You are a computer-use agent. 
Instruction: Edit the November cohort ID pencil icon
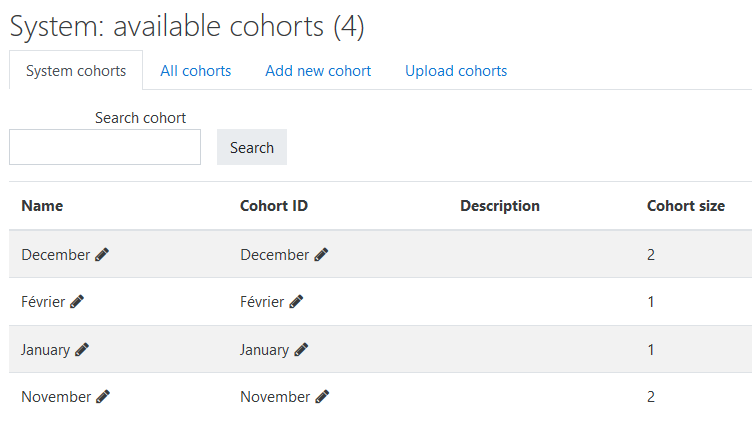click(x=322, y=396)
